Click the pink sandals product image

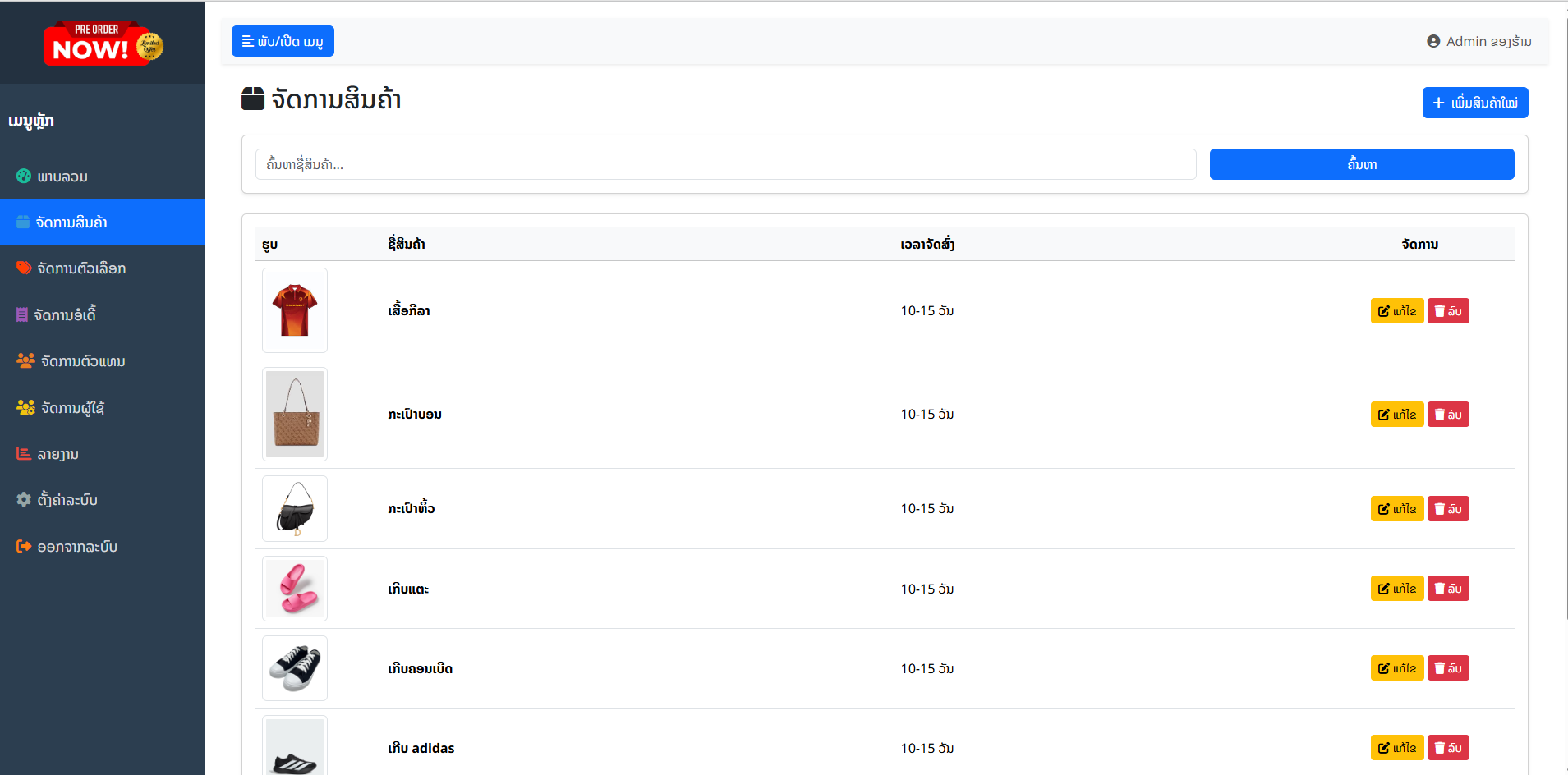point(295,589)
